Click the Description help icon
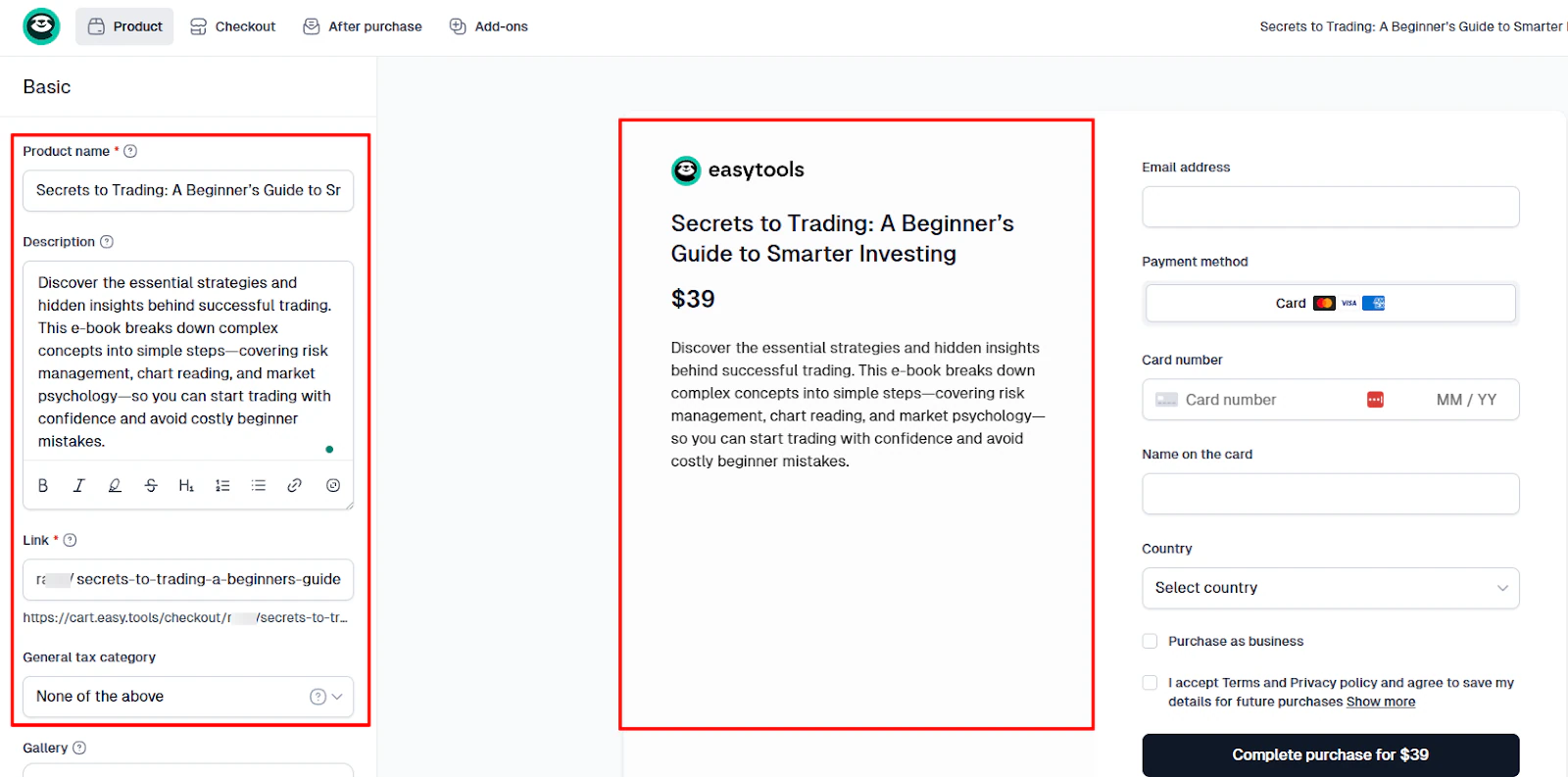Screen dimensions: 1568x777 pos(107,242)
